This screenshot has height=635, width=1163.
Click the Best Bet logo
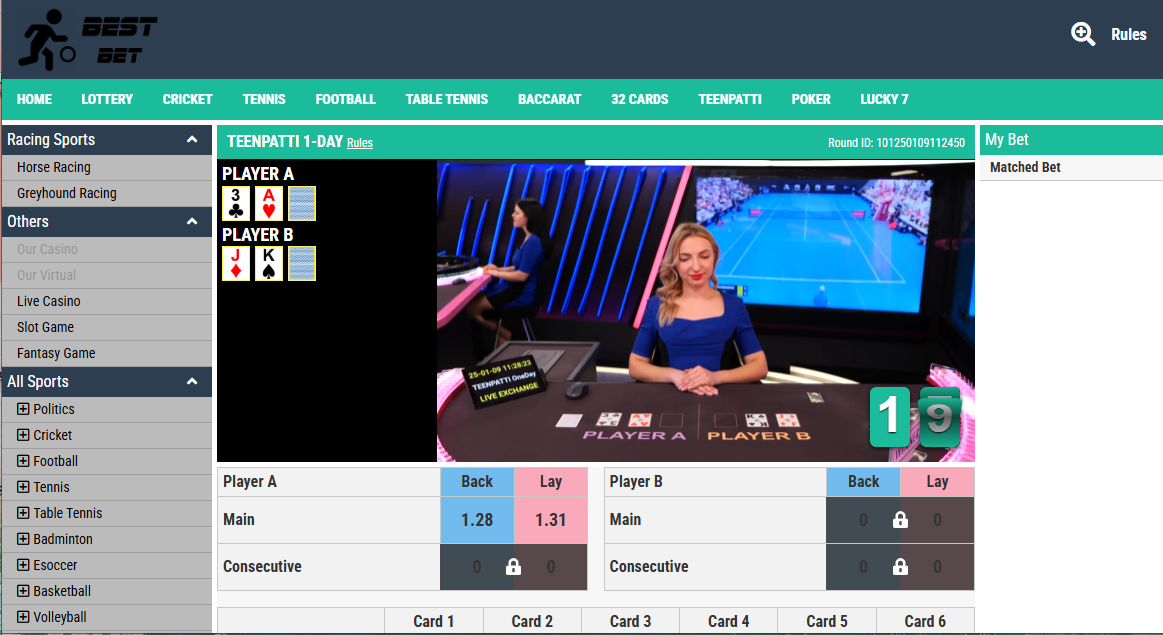click(x=88, y=40)
